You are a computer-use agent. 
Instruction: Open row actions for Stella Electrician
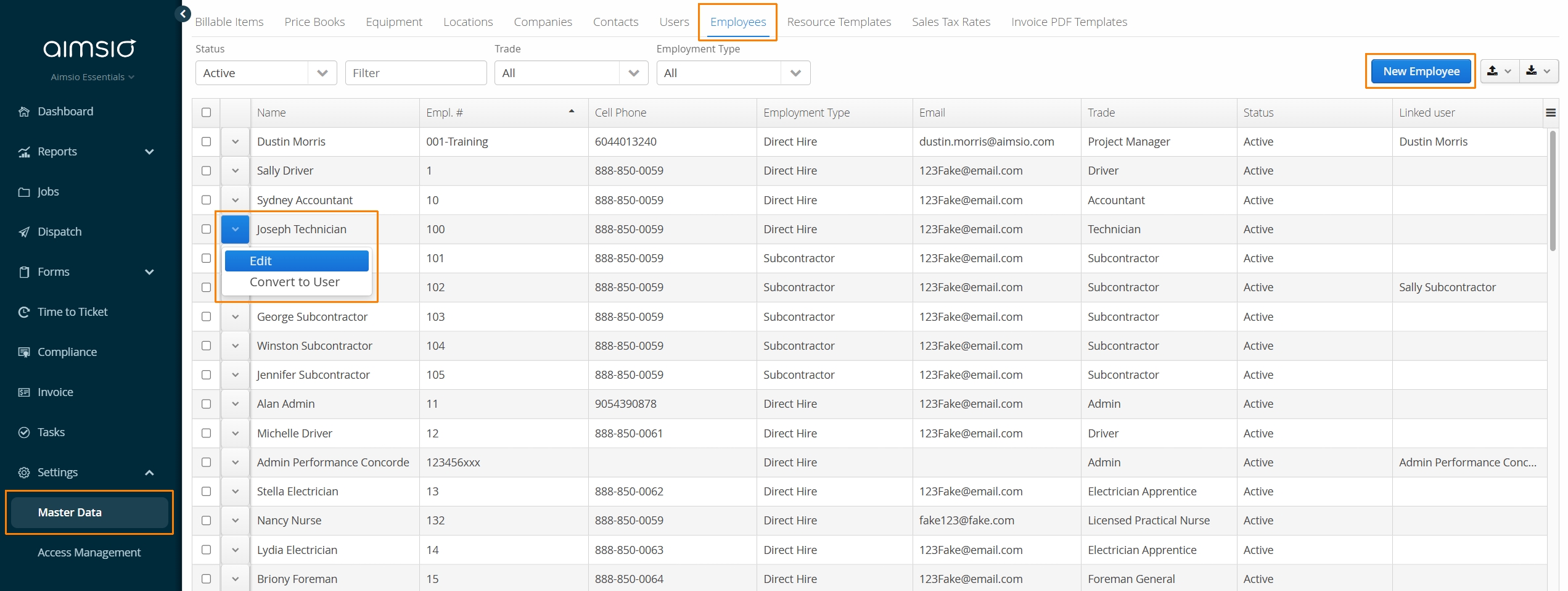click(x=235, y=491)
